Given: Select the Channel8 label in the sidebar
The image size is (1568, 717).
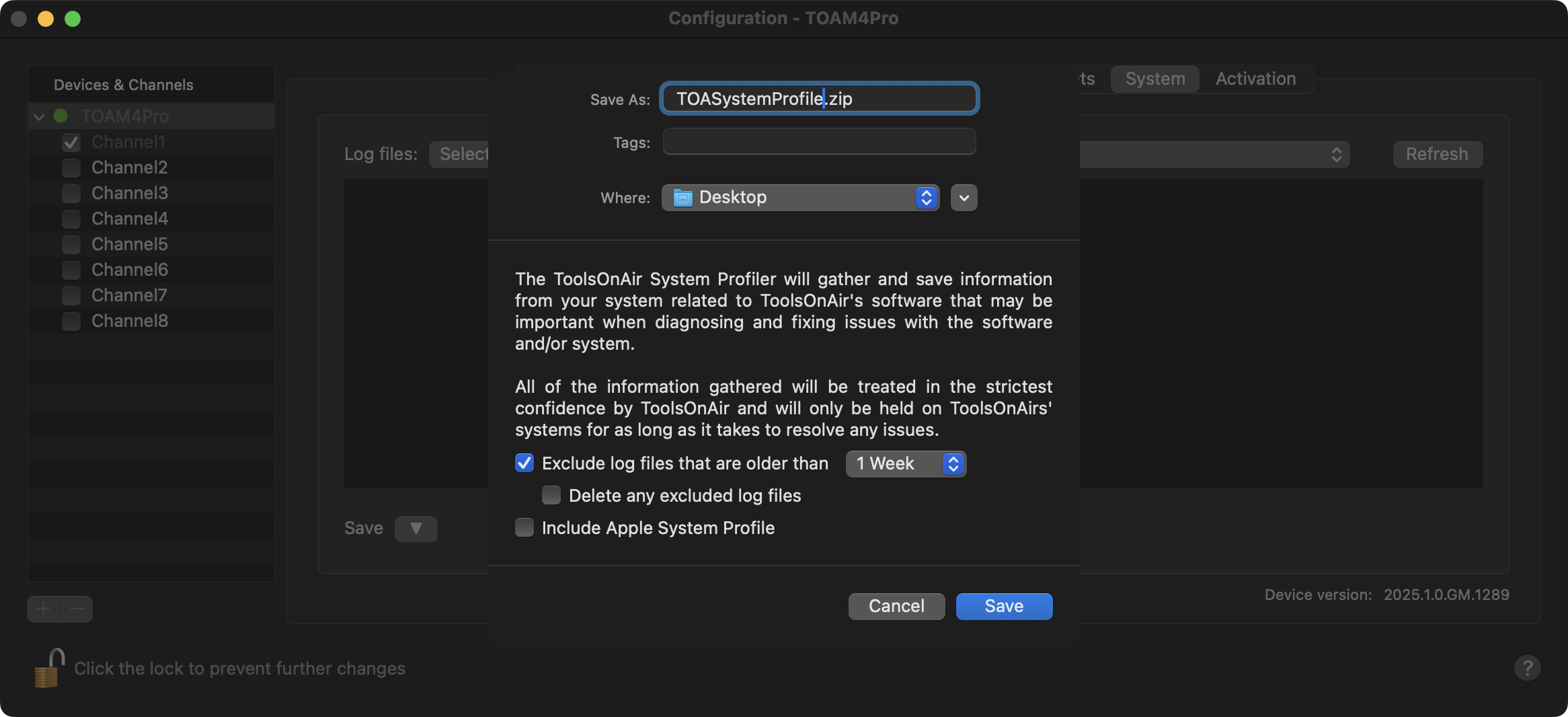Looking at the screenshot, I should tap(130, 322).
